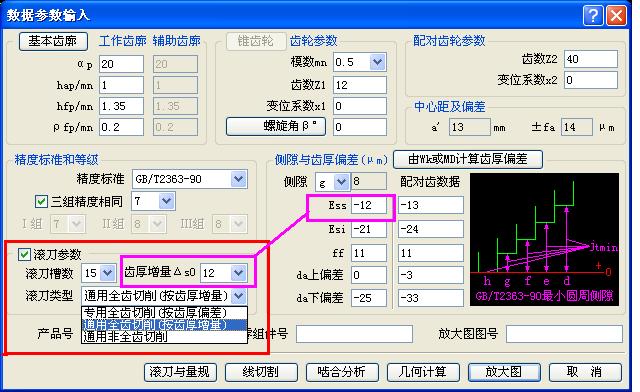
Task: Click the da上偏差 field showing 0
Action: tap(369, 275)
